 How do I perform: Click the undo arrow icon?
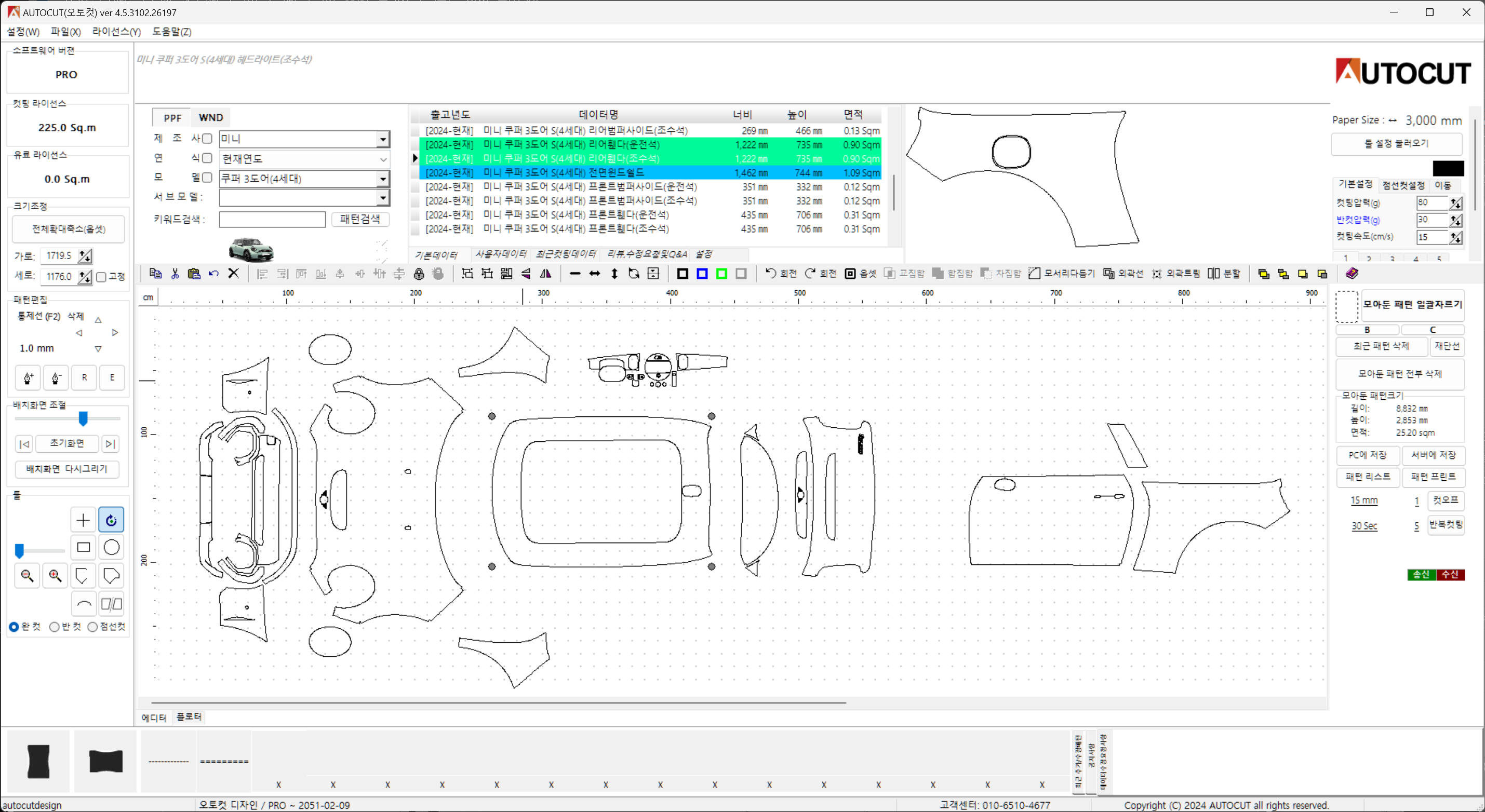pos(214,274)
